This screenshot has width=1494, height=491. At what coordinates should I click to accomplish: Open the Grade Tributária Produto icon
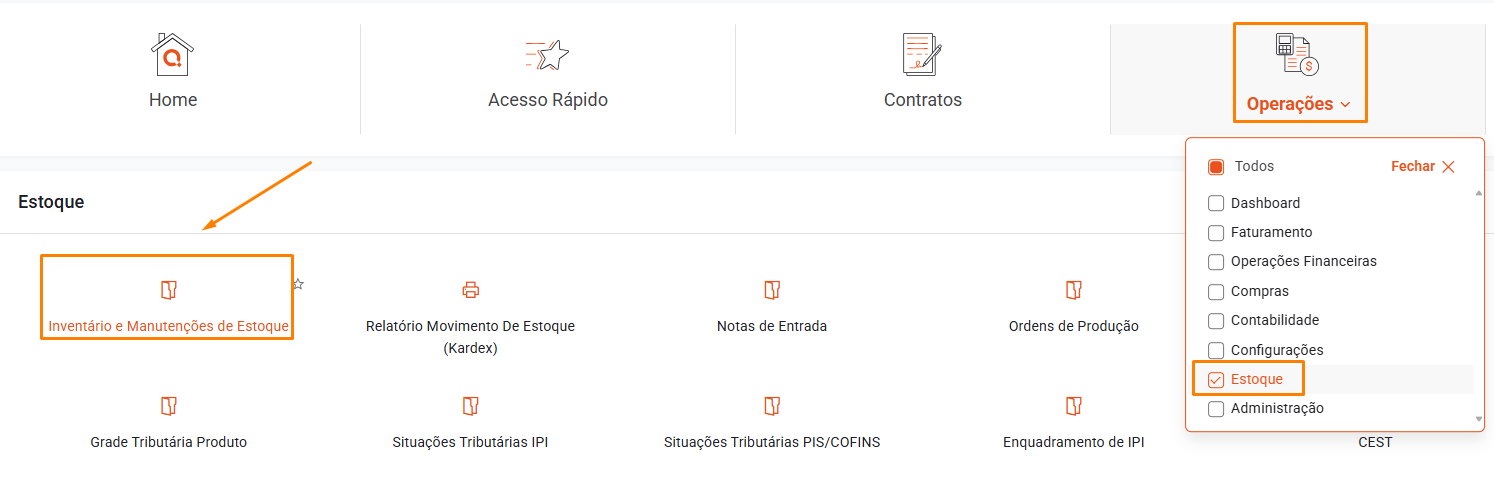click(168, 407)
